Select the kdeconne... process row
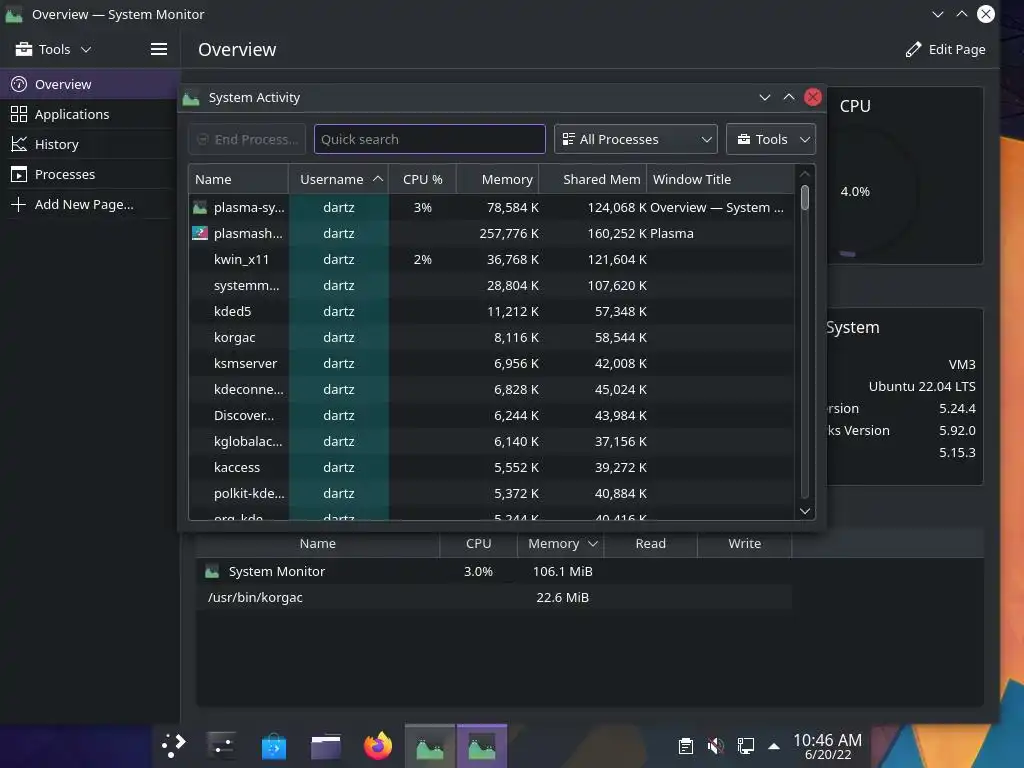Screen dimensions: 1024x768 [492, 389]
